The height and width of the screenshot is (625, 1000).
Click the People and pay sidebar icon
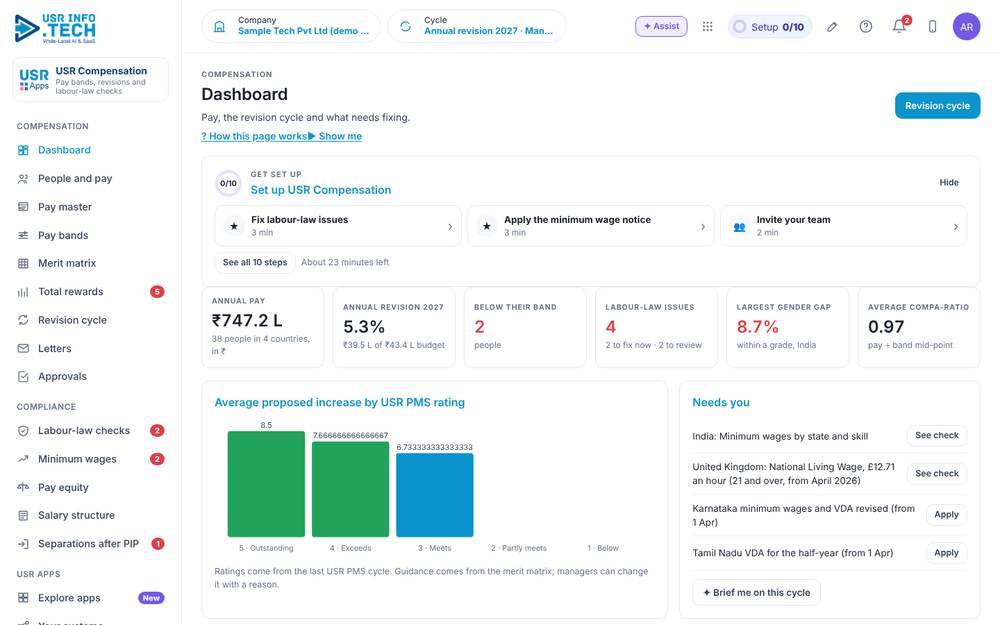(23, 179)
